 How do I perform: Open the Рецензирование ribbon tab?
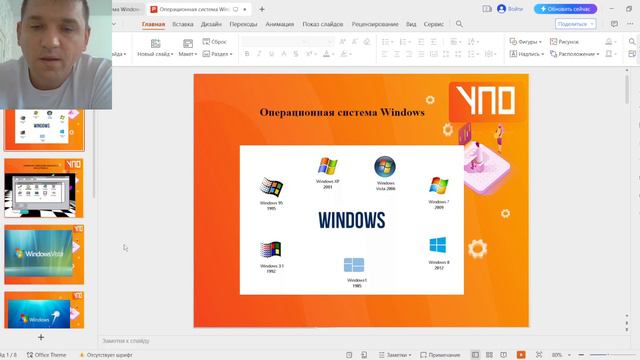[x=375, y=24]
